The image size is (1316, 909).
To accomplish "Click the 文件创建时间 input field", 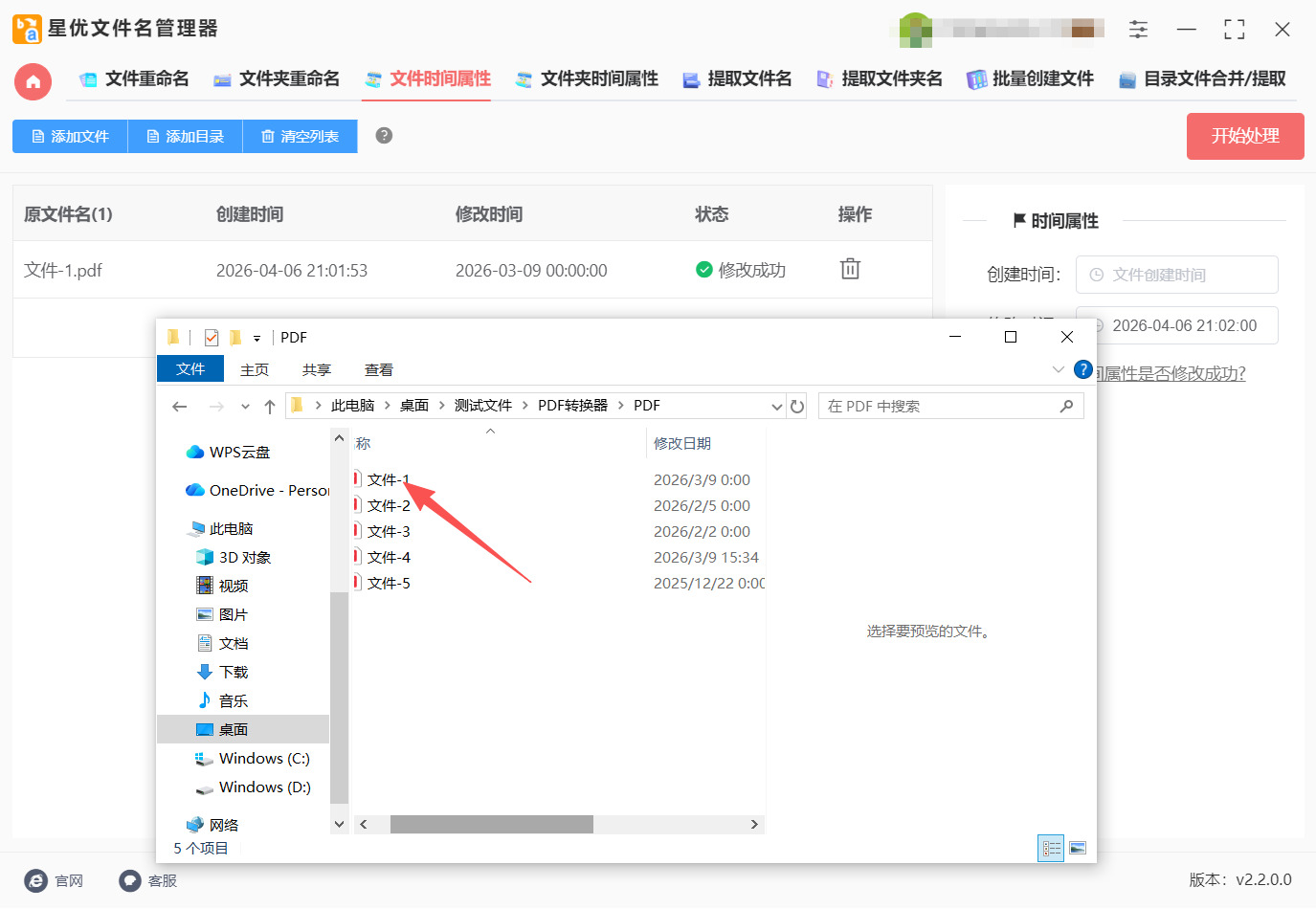I will tap(1177, 275).
